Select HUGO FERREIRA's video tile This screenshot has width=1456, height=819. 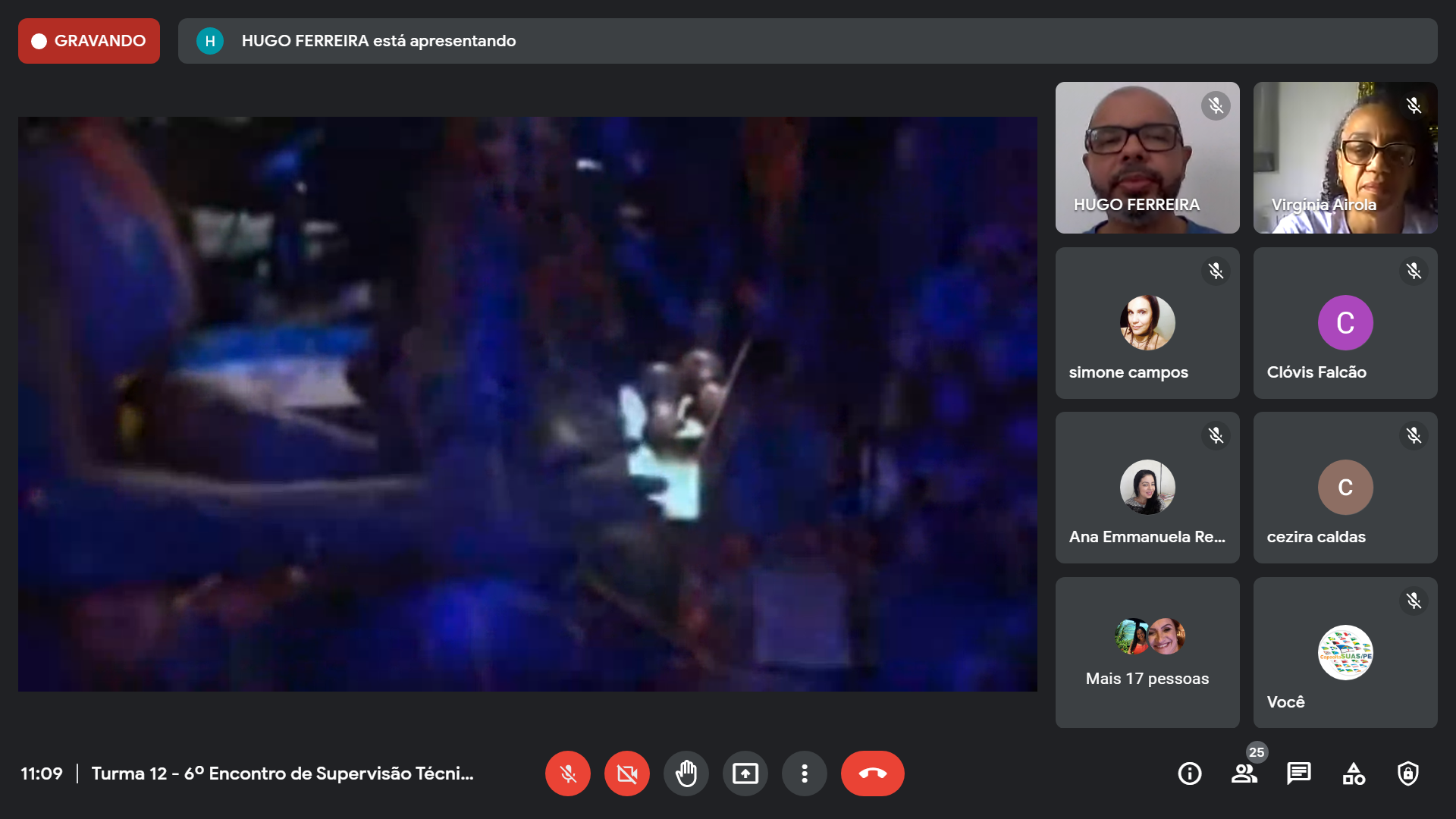pos(1147,158)
